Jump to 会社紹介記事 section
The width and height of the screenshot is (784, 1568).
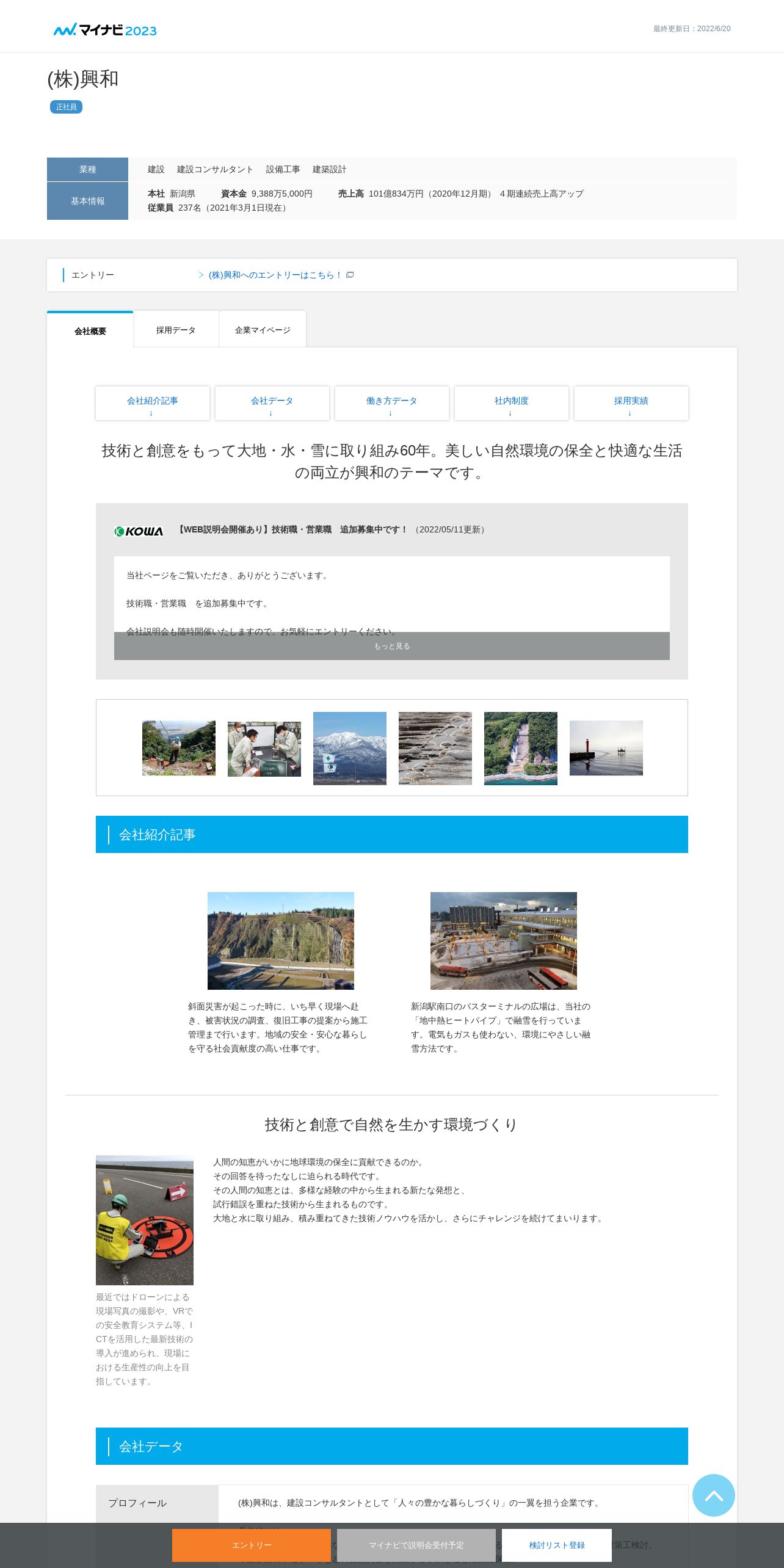[x=153, y=403]
